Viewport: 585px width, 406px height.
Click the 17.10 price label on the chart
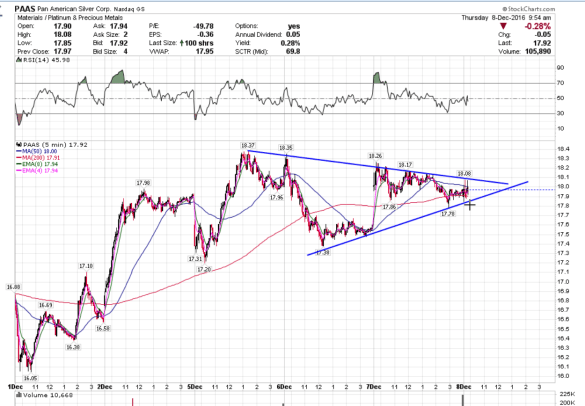click(x=86, y=266)
